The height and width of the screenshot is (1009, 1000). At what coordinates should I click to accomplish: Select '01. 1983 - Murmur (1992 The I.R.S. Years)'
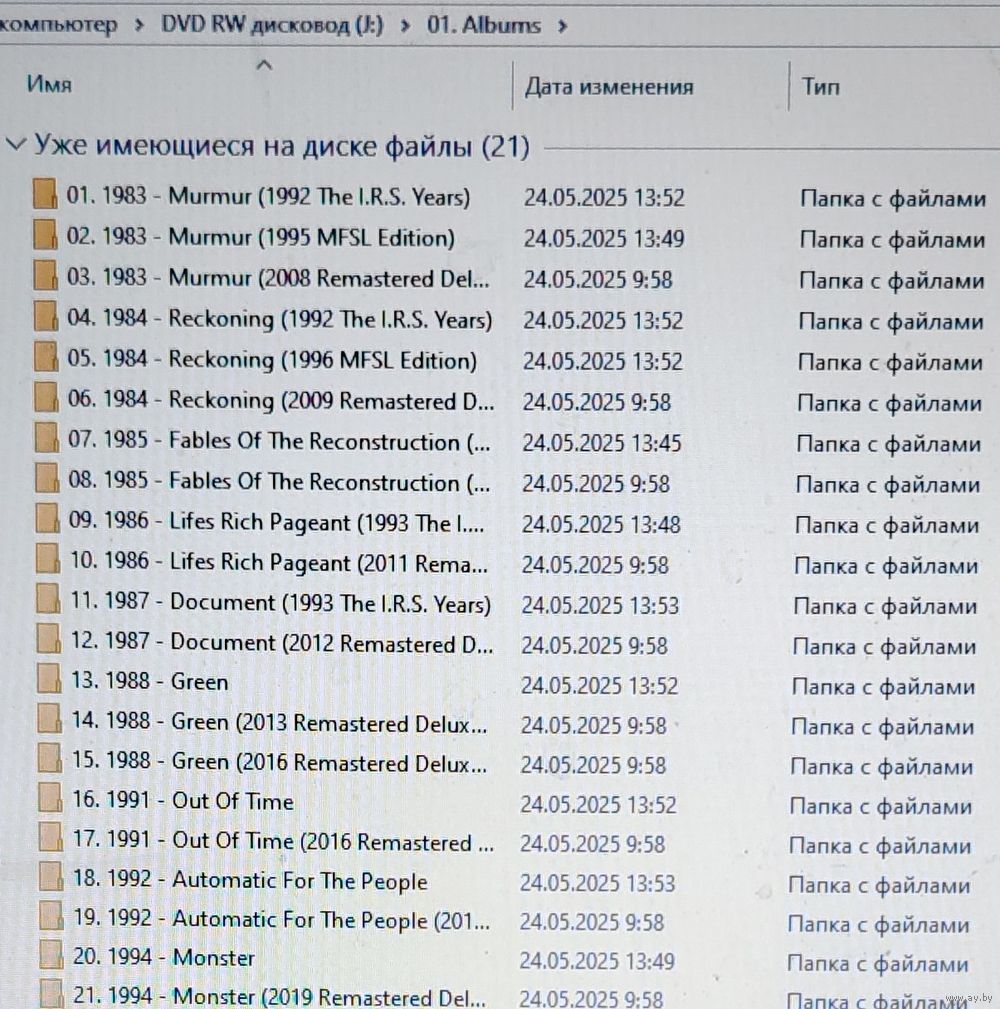click(268, 196)
